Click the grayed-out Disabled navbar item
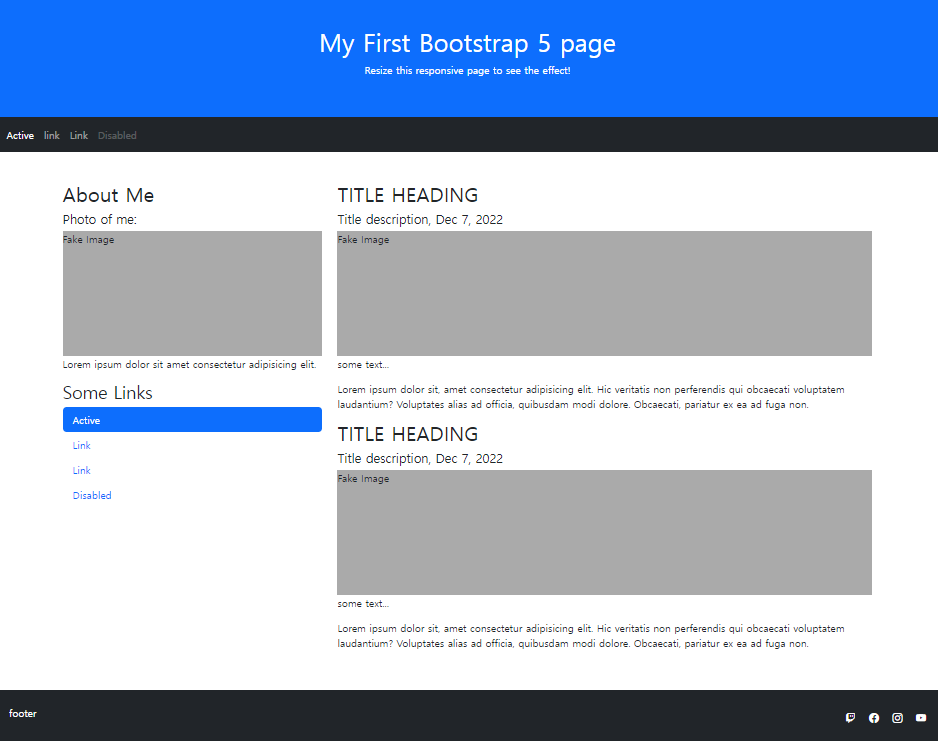The height and width of the screenshot is (741, 938). click(117, 135)
